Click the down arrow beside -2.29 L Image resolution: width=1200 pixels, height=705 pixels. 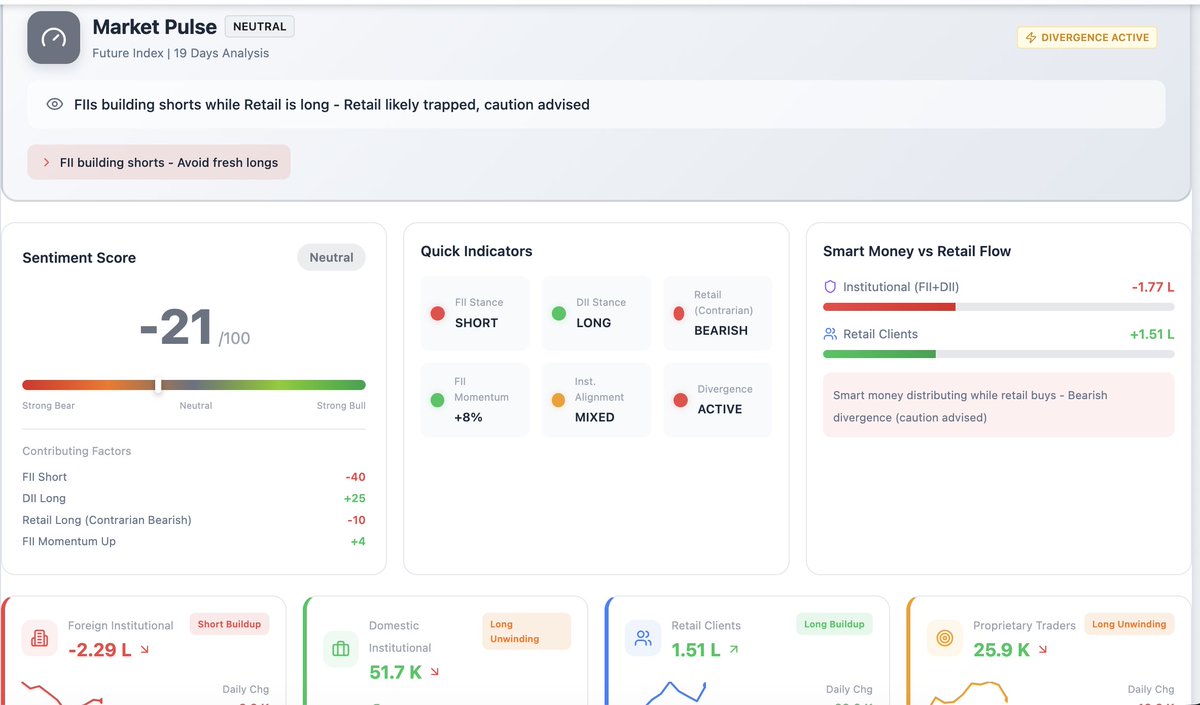(144, 650)
